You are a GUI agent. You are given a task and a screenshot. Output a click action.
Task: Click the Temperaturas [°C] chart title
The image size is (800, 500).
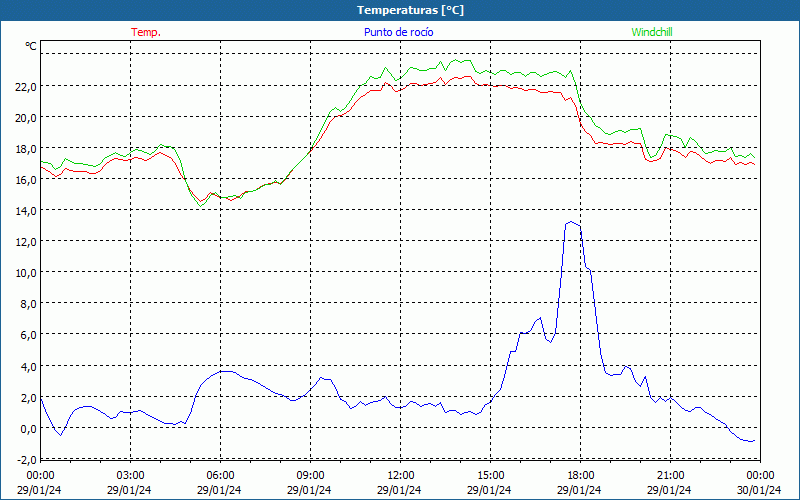[410, 10]
